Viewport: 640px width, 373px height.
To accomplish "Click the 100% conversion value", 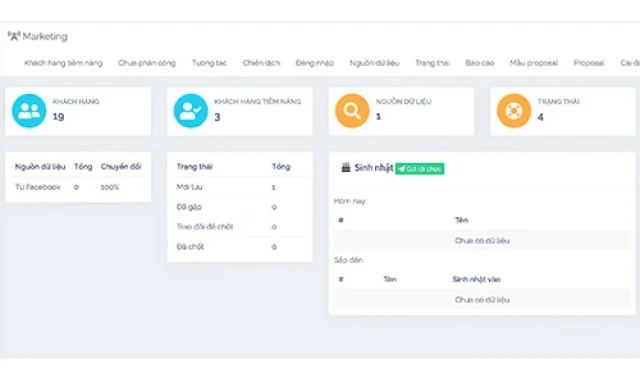I will [110, 187].
